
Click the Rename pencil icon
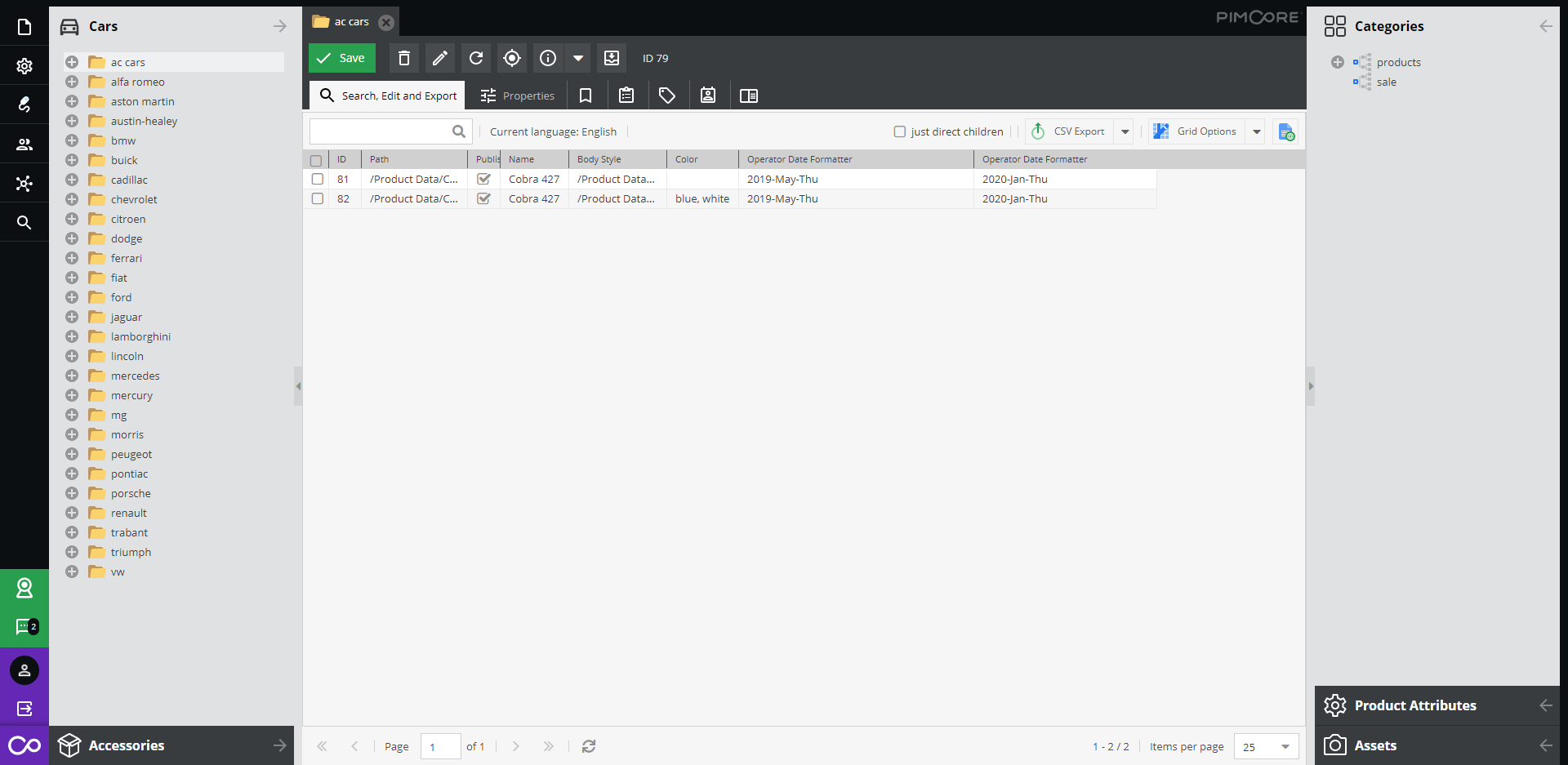pos(440,58)
